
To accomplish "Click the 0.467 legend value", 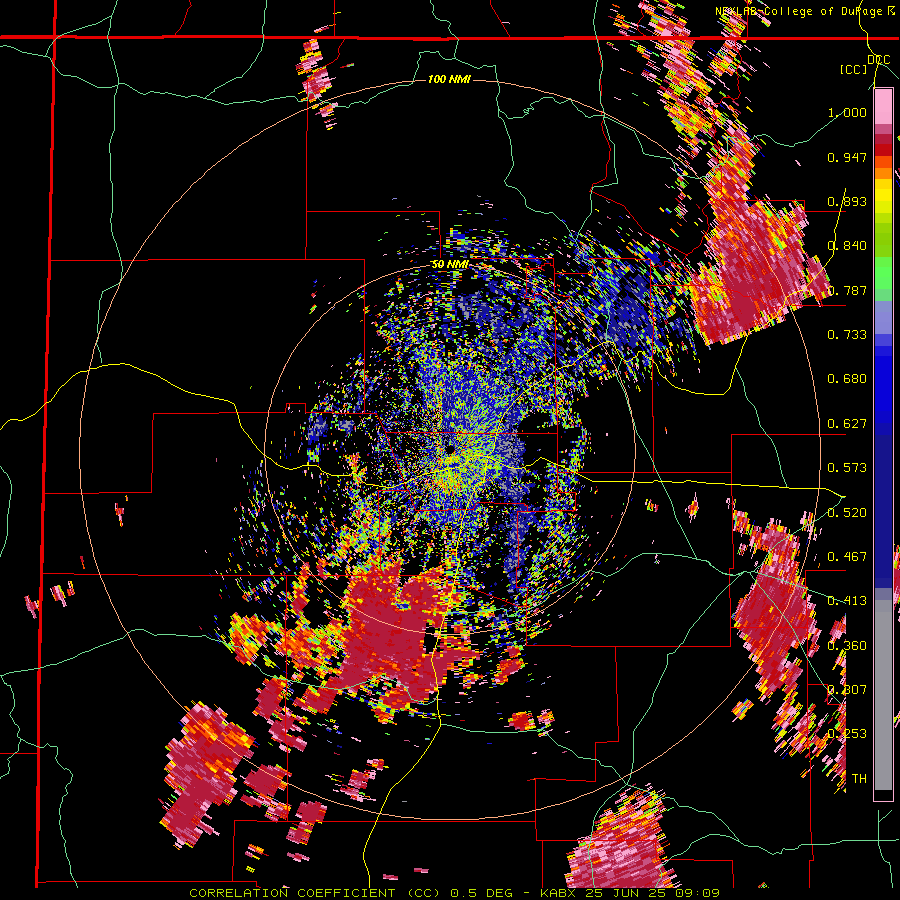I will tap(847, 556).
